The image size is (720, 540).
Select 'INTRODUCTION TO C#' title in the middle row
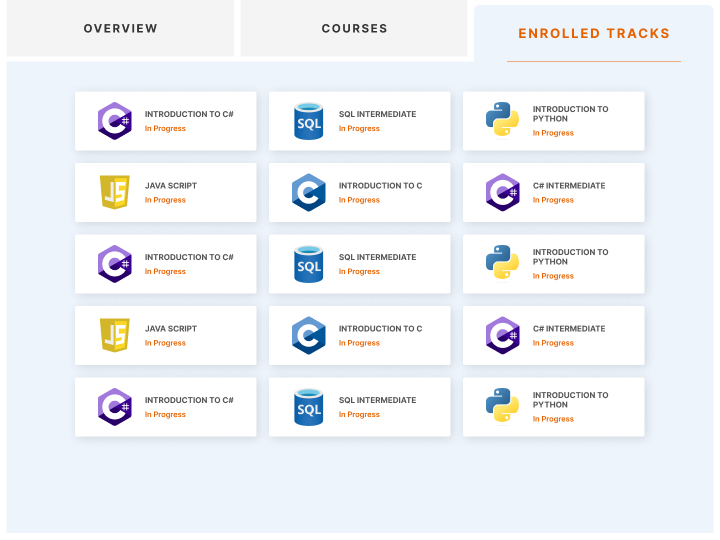189,257
